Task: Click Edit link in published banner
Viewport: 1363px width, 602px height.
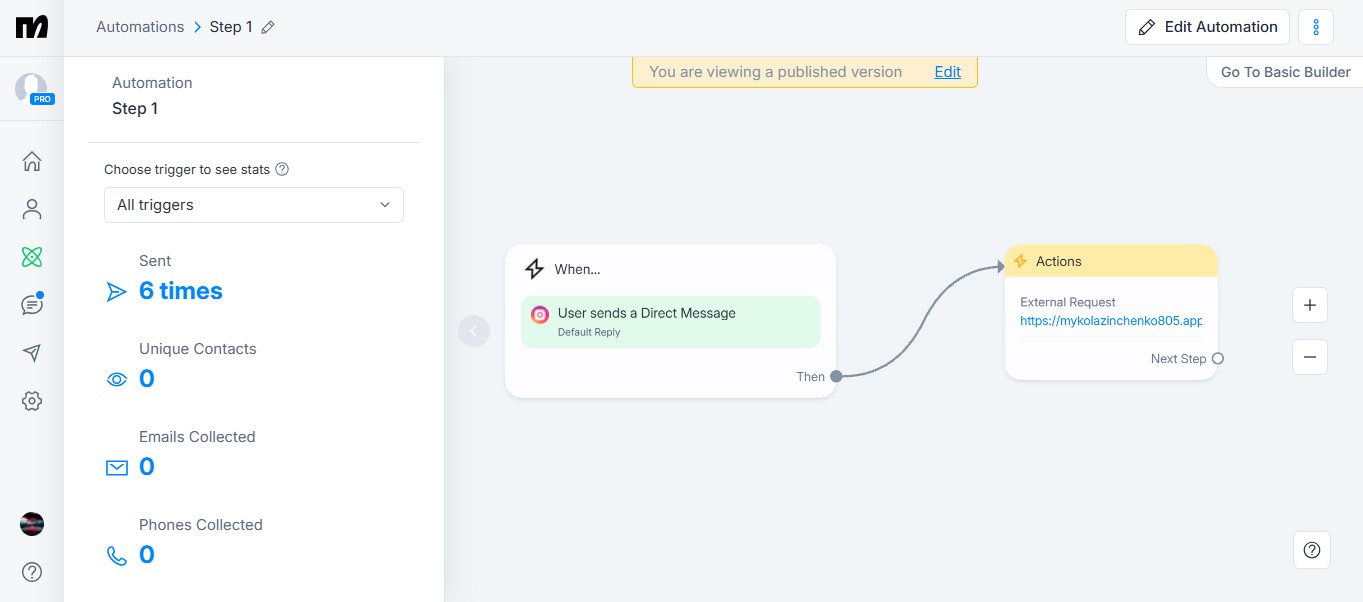Action: pos(948,72)
